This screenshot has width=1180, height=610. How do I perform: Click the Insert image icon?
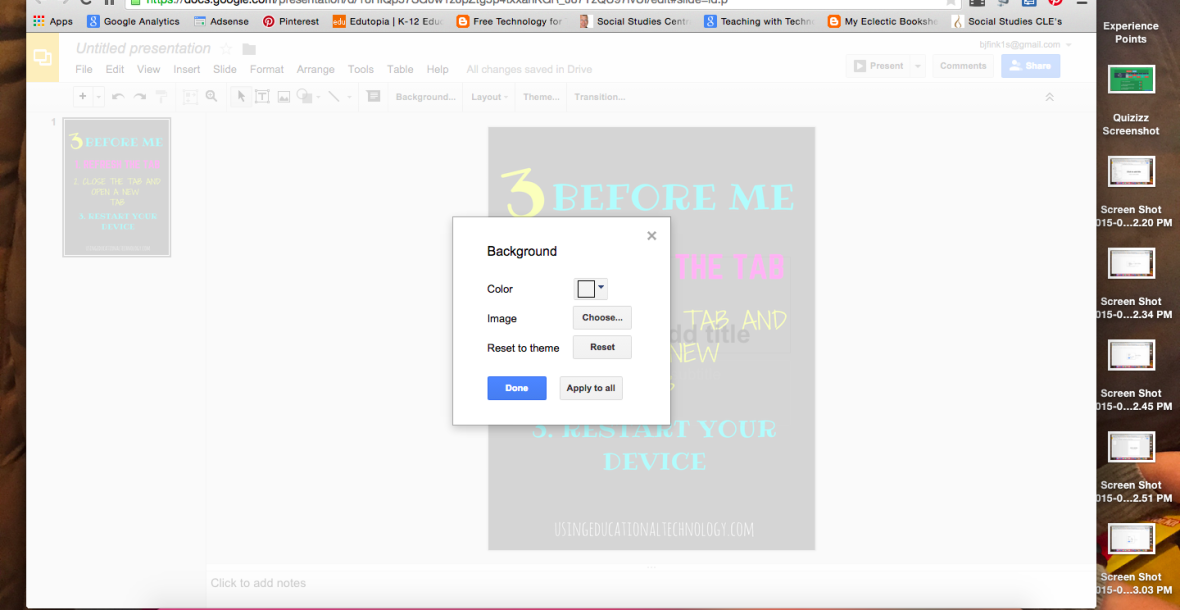(x=284, y=96)
